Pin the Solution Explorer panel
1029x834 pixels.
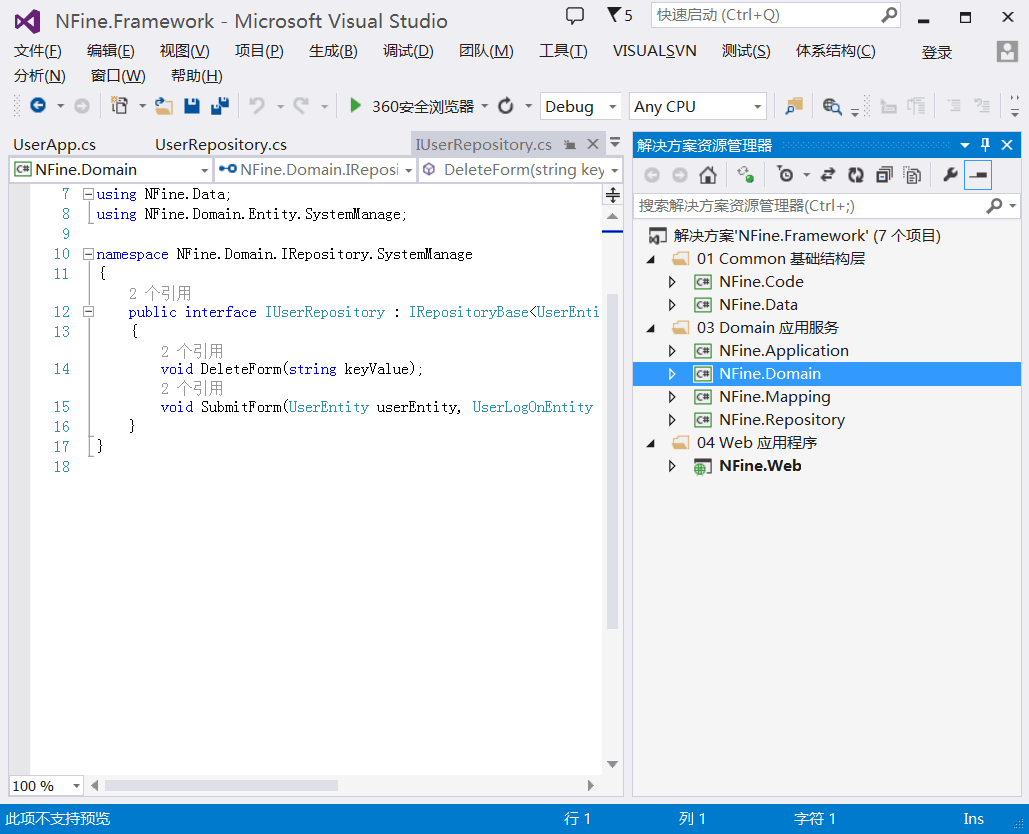coord(985,145)
